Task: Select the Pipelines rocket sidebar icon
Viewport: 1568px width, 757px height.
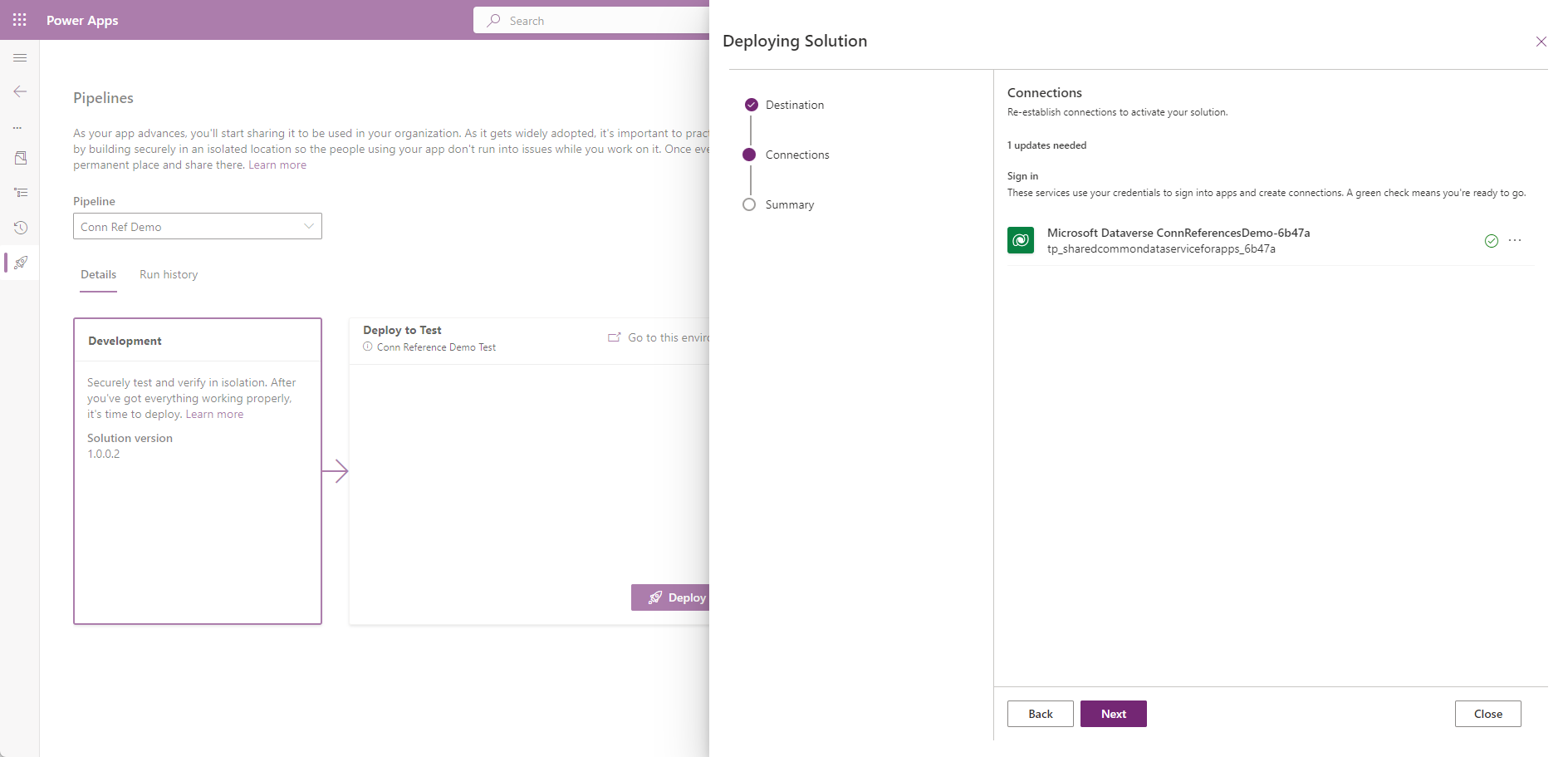Action: pos(21,263)
